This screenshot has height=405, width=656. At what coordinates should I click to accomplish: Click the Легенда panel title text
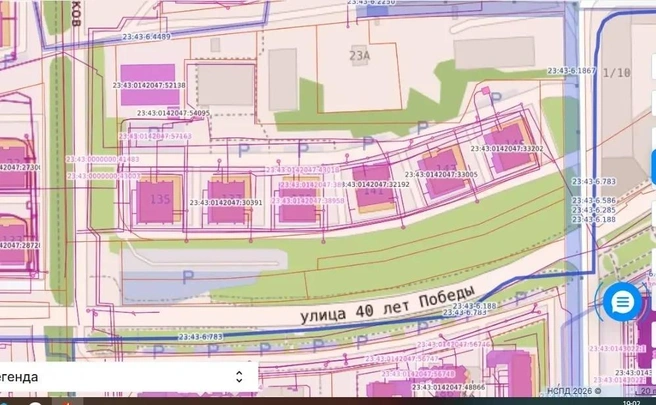point(19,377)
